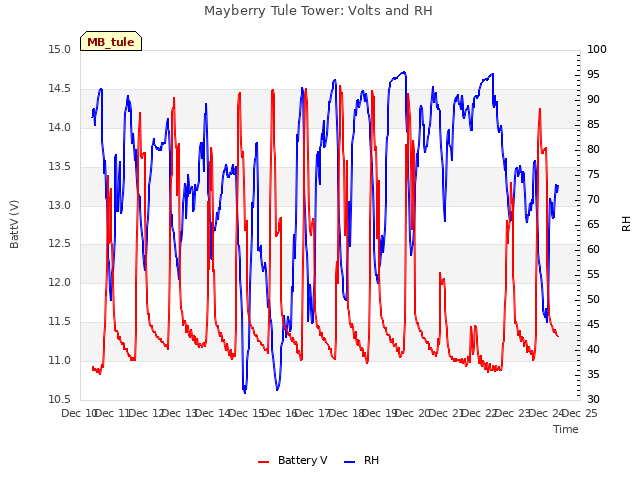
Task: Click the RH legend entry text
Action: coord(371,460)
